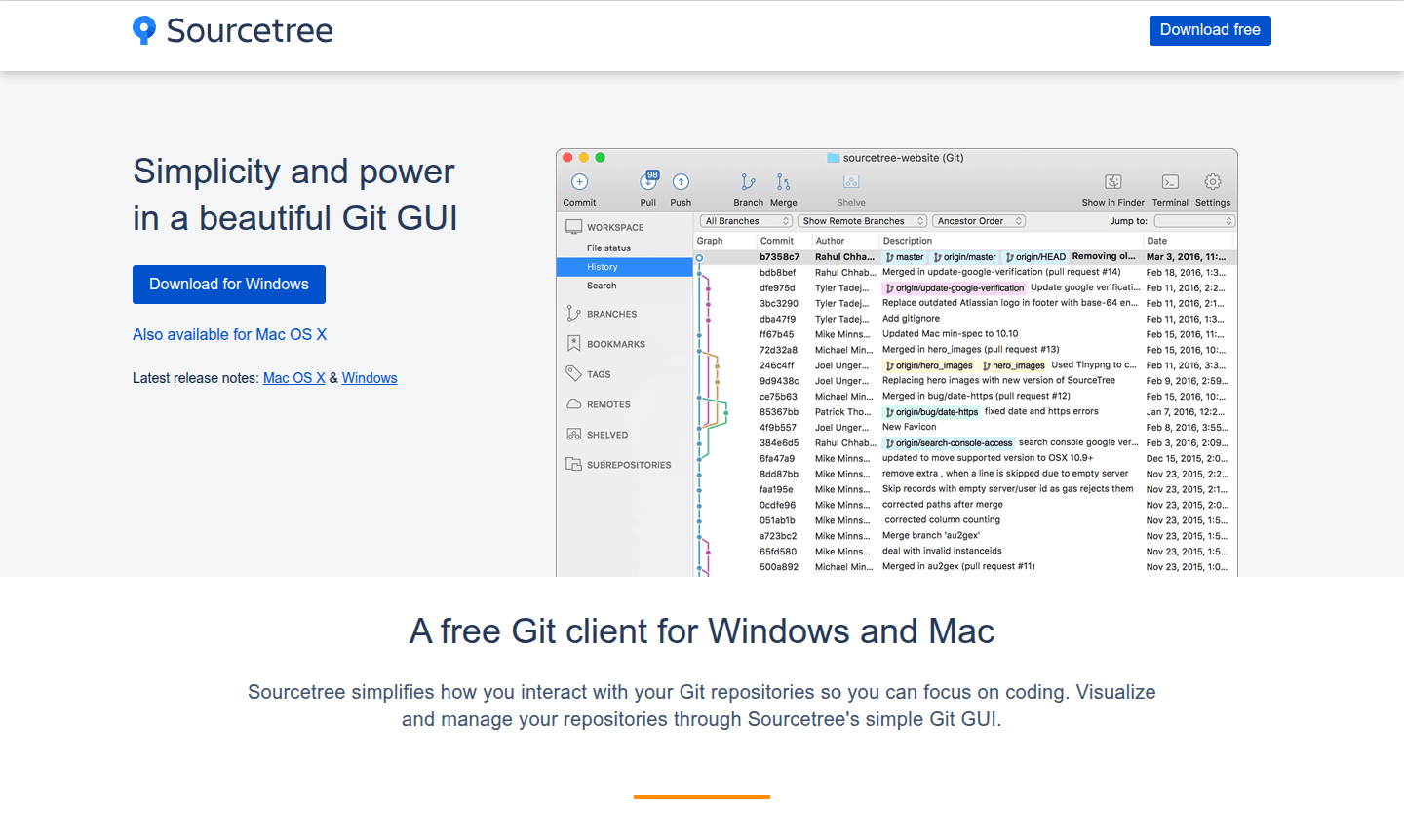Open the Search view in the sidebar
This screenshot has height=840, width=1404.
coord(603,285)
